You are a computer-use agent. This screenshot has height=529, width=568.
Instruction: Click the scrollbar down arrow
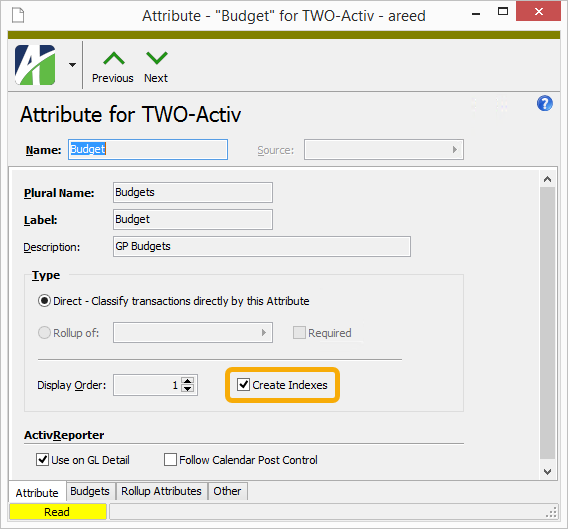coord(547,471)
